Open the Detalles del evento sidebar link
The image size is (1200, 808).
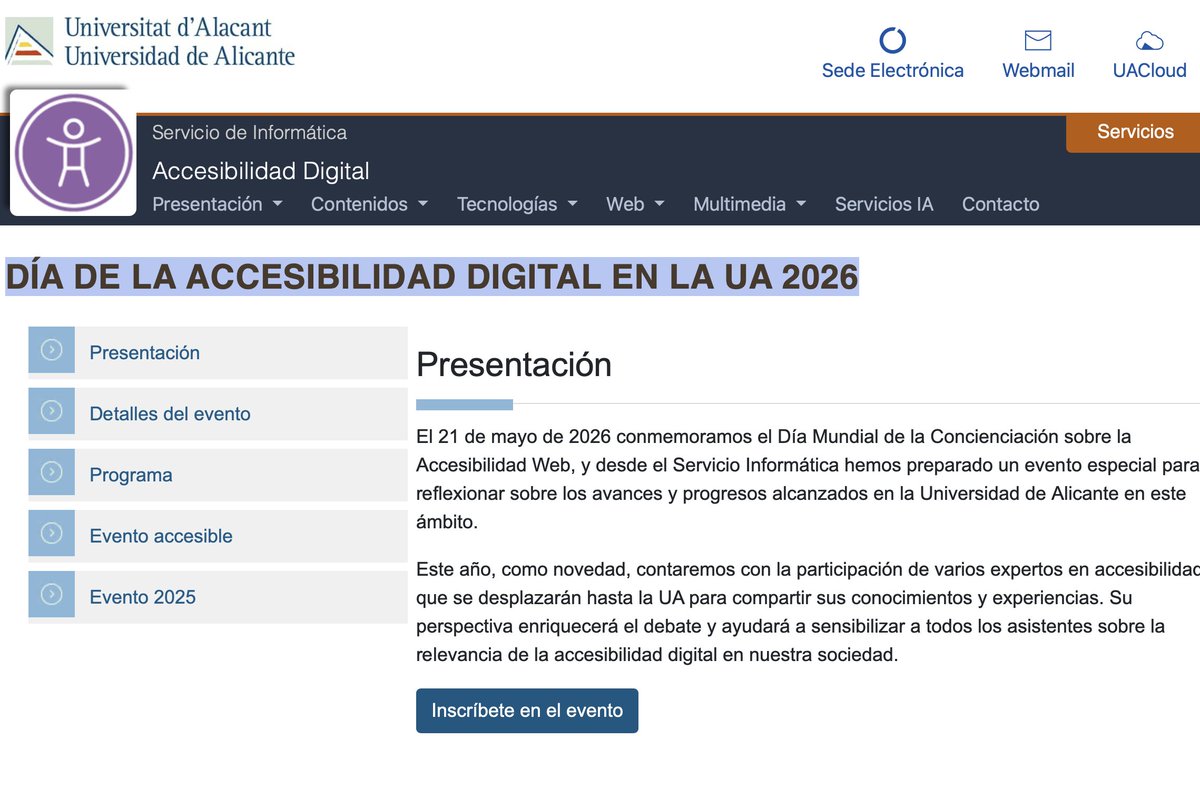pyautogui.click(x=170, y=412)
